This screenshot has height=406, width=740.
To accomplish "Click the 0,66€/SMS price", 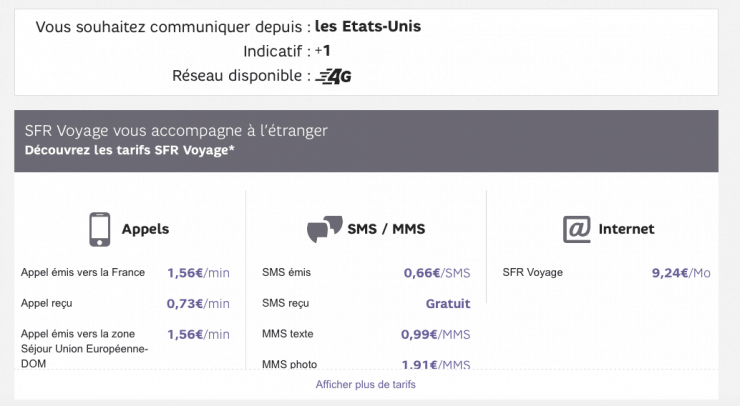I will pyautogui.click(x=437, y=273).
